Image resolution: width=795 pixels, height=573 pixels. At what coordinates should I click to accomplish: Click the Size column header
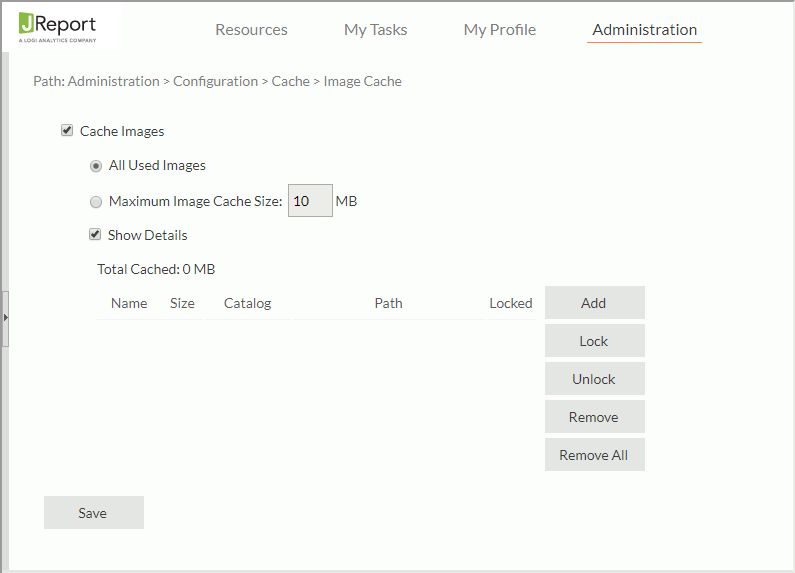click(183, 303)
